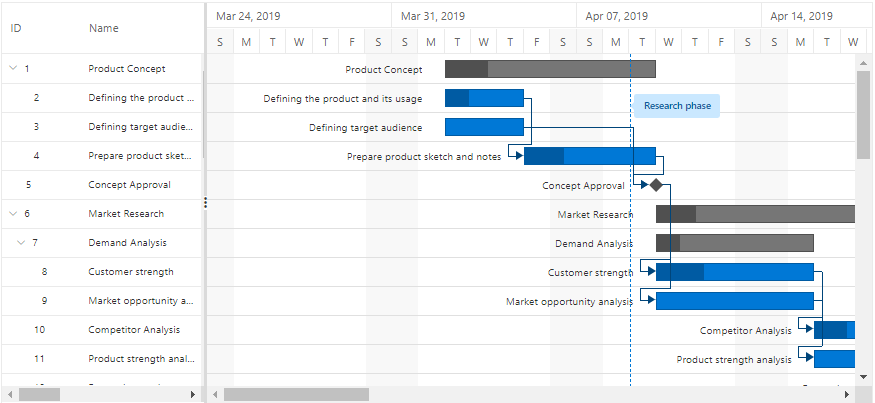Click the chart's vertical scroll up arrow
The image size is (875, 403).
(864, 62)
